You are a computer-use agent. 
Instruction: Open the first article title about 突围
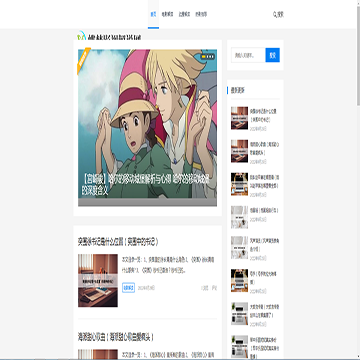point(118,241)
